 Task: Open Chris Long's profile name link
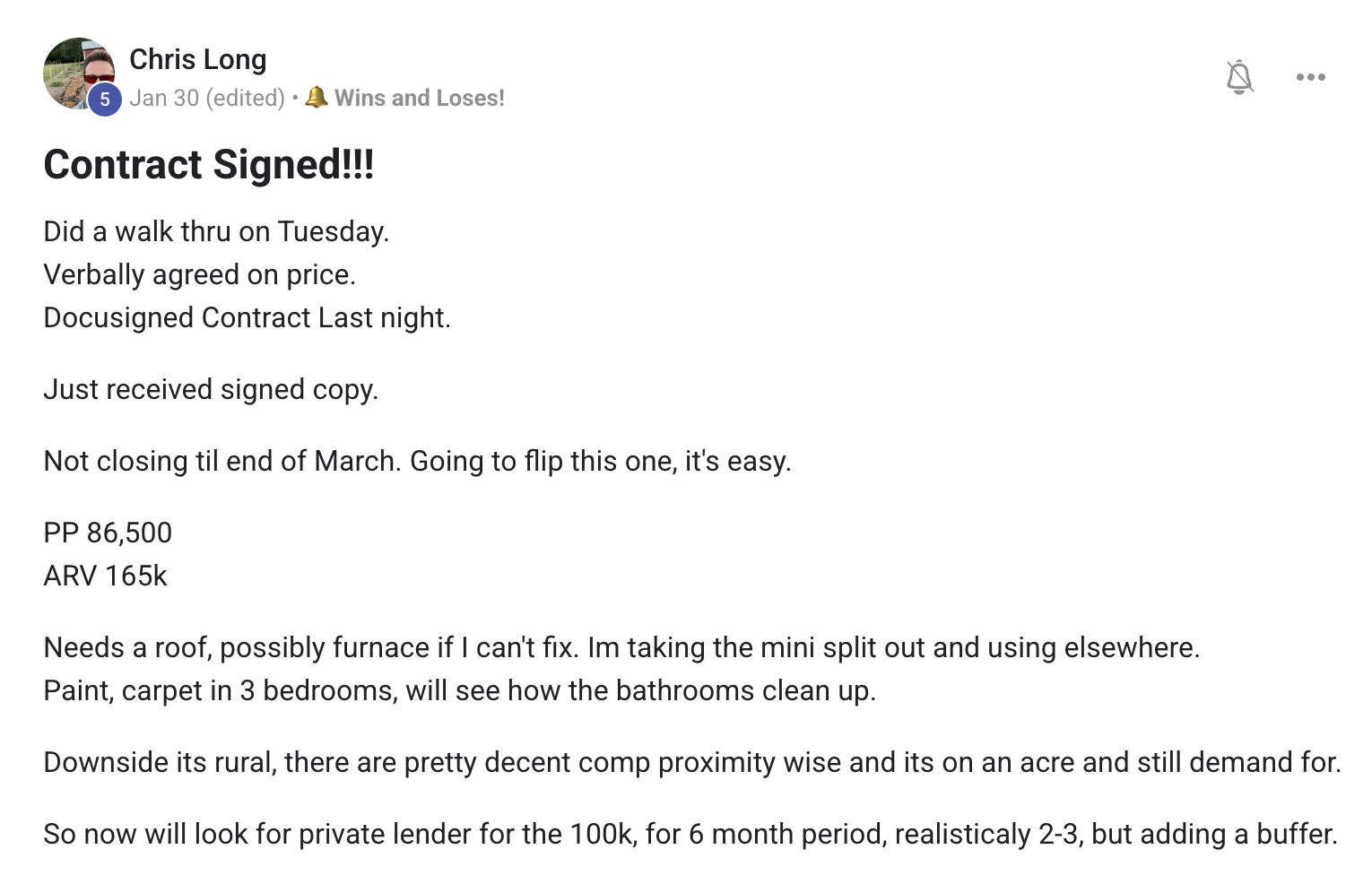pyautogui.click(x=197, y=59)
